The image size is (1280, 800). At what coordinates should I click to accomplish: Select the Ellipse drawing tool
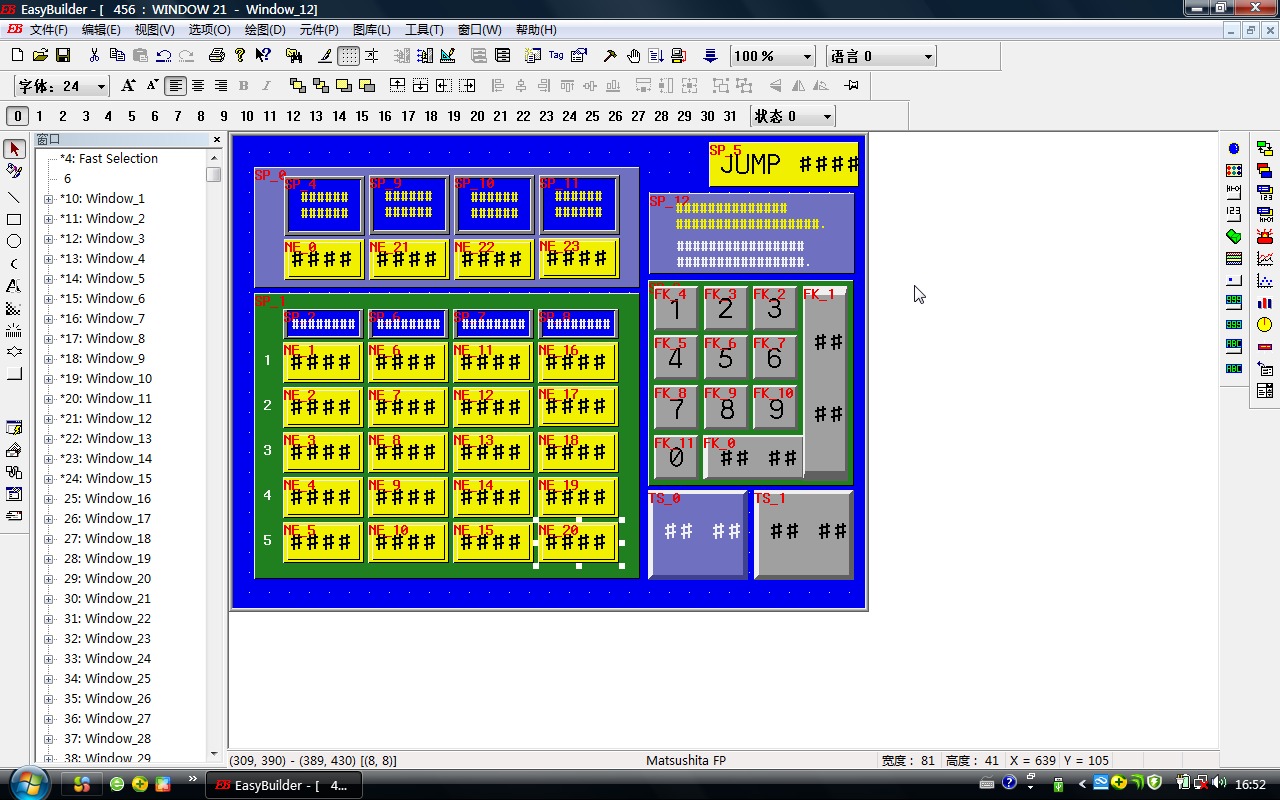[x=14, y=241]
